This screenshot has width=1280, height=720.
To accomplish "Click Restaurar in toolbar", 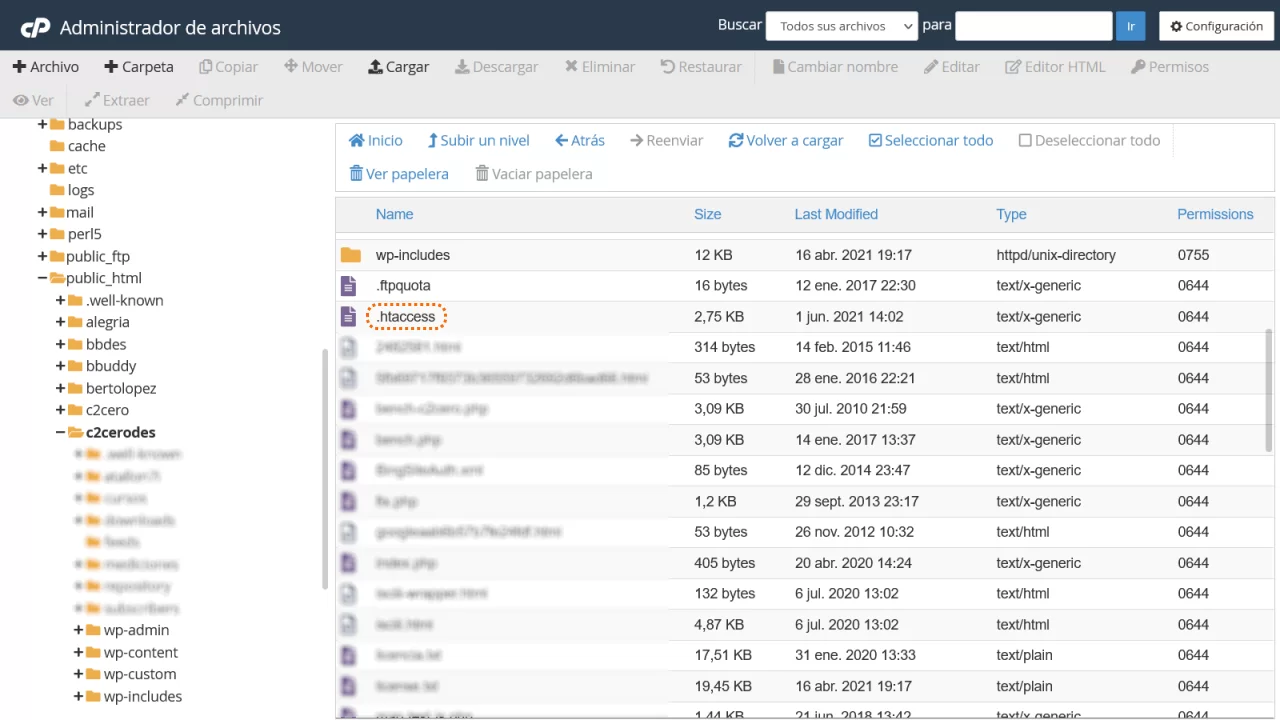I will (x=701, y=67).
